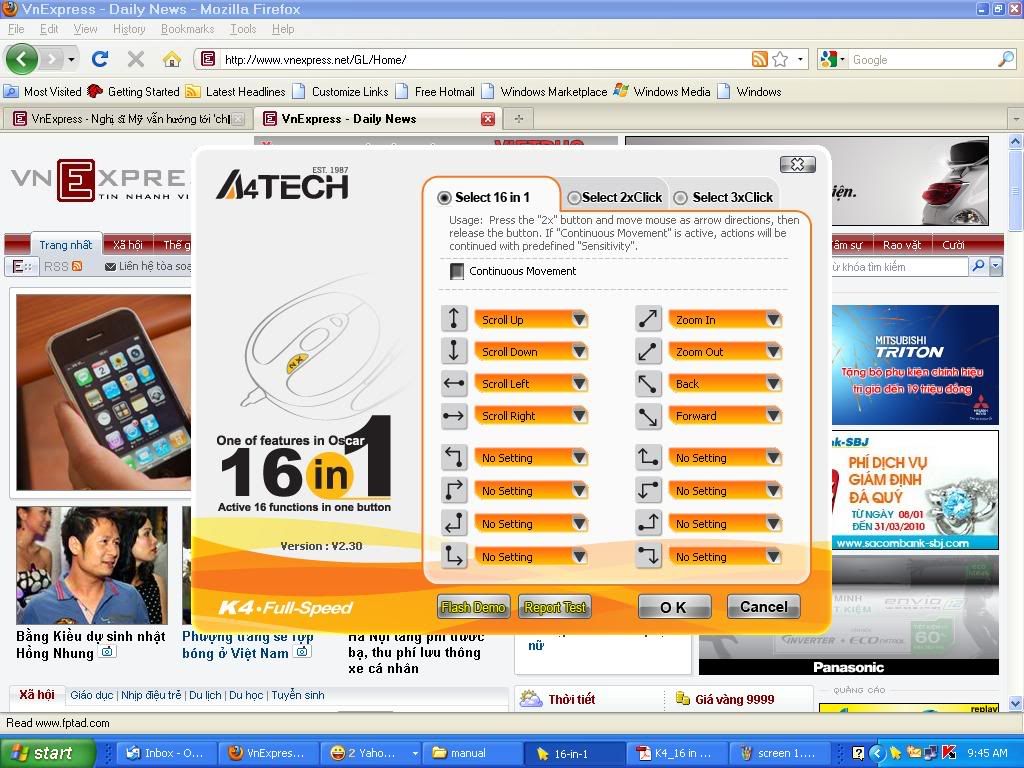Image resolution: width=1024 pixels, height=768 pixels.
Task: Click the iPhone photo thumbnail on VnExpress
Action: point(103,392)
